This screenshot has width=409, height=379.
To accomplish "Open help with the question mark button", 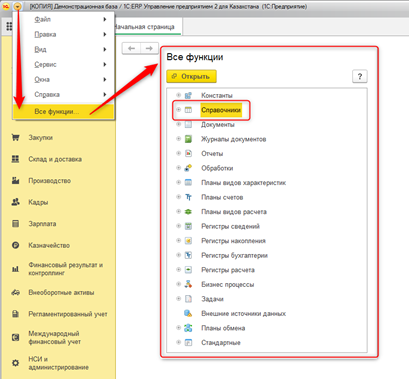I will pyautogui.click(x=360, y=76).
